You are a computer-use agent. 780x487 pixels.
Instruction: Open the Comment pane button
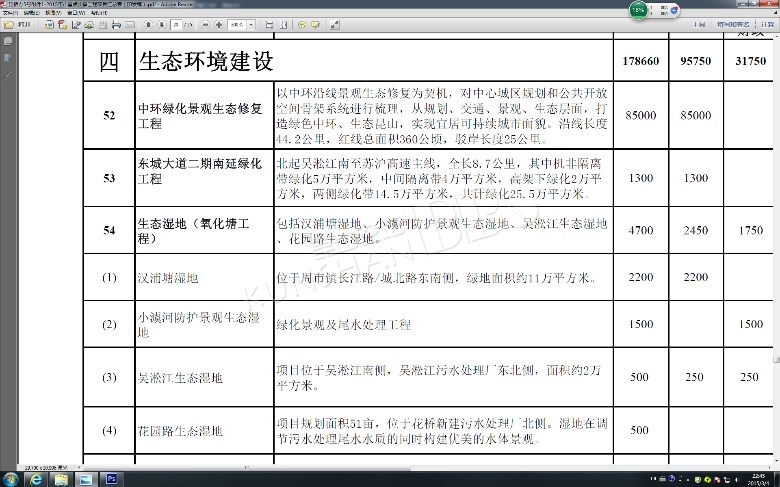pyautogui.click(x=767, y=24)
